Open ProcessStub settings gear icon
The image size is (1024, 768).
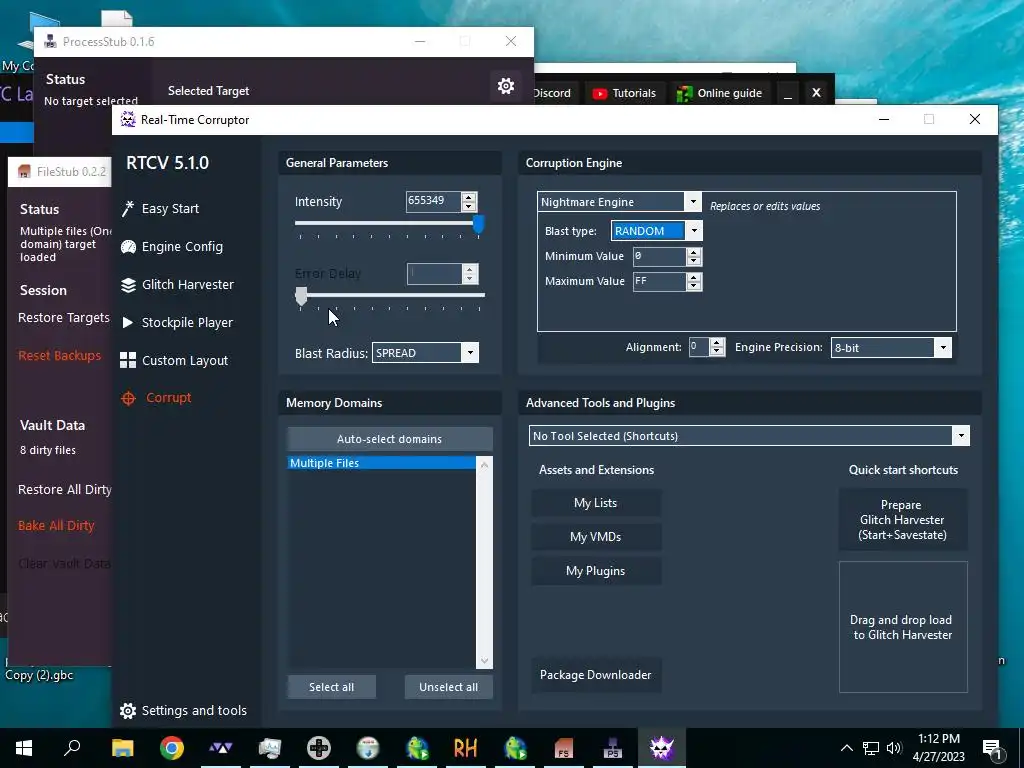tap(505, 86)
